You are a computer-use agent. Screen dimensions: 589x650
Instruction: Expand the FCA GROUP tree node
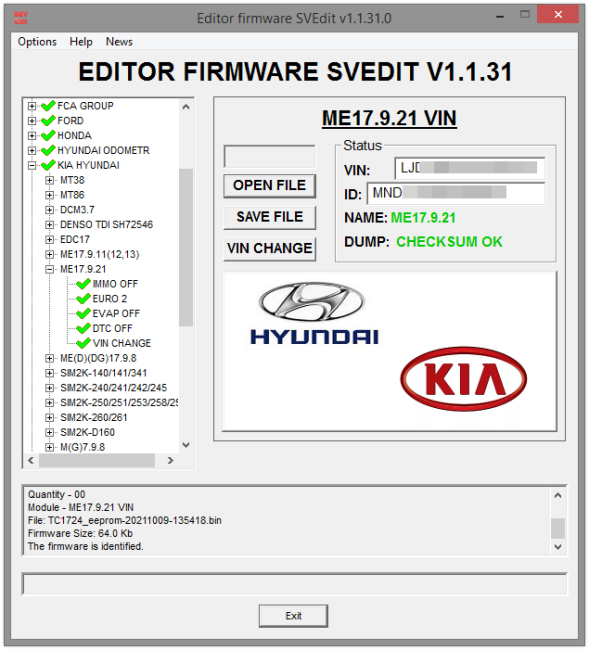(x=32, y=106)
